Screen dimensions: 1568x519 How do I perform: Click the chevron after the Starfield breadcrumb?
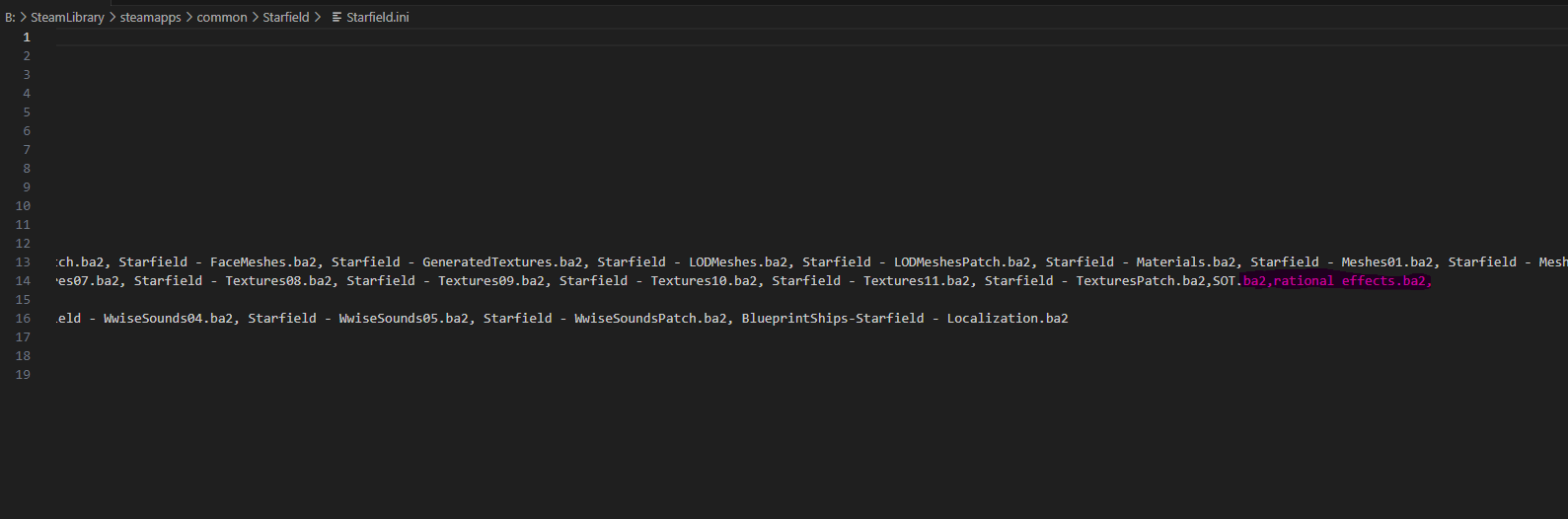click(x=318, y=18)
